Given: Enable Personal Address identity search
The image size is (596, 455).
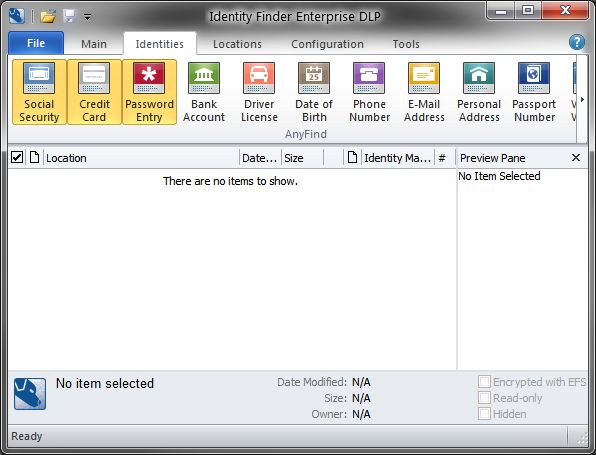Looking at the screenshot, I should tap(479, 92).
